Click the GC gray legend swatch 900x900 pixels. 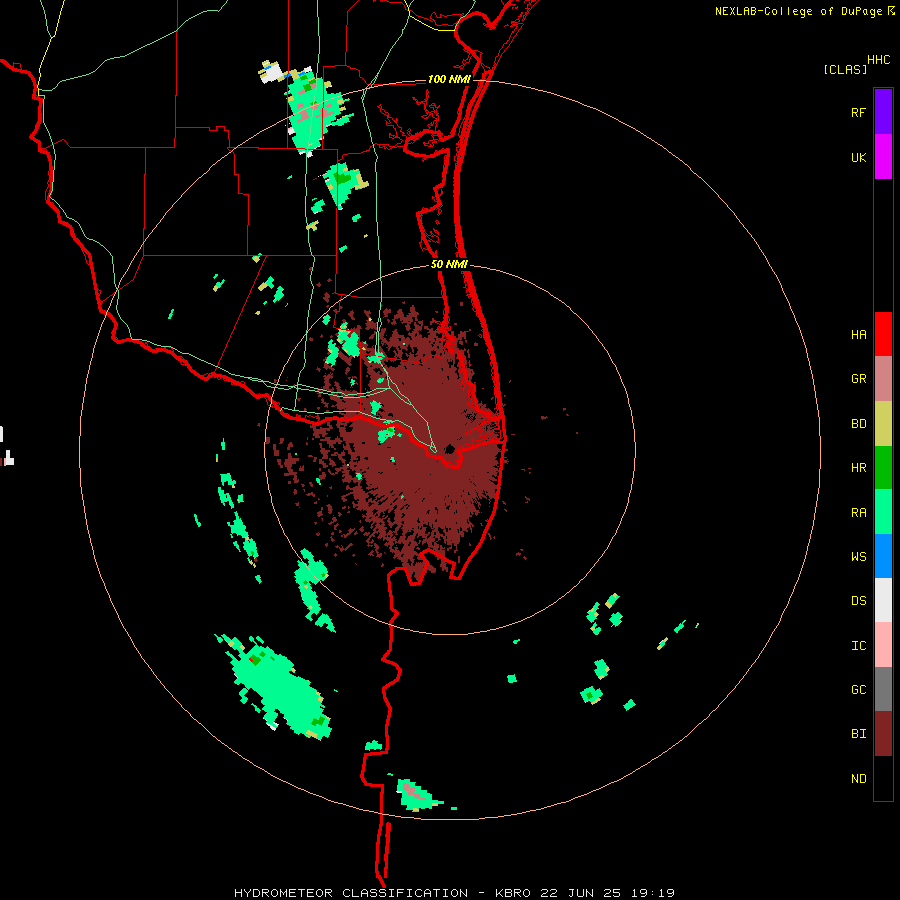883,689
